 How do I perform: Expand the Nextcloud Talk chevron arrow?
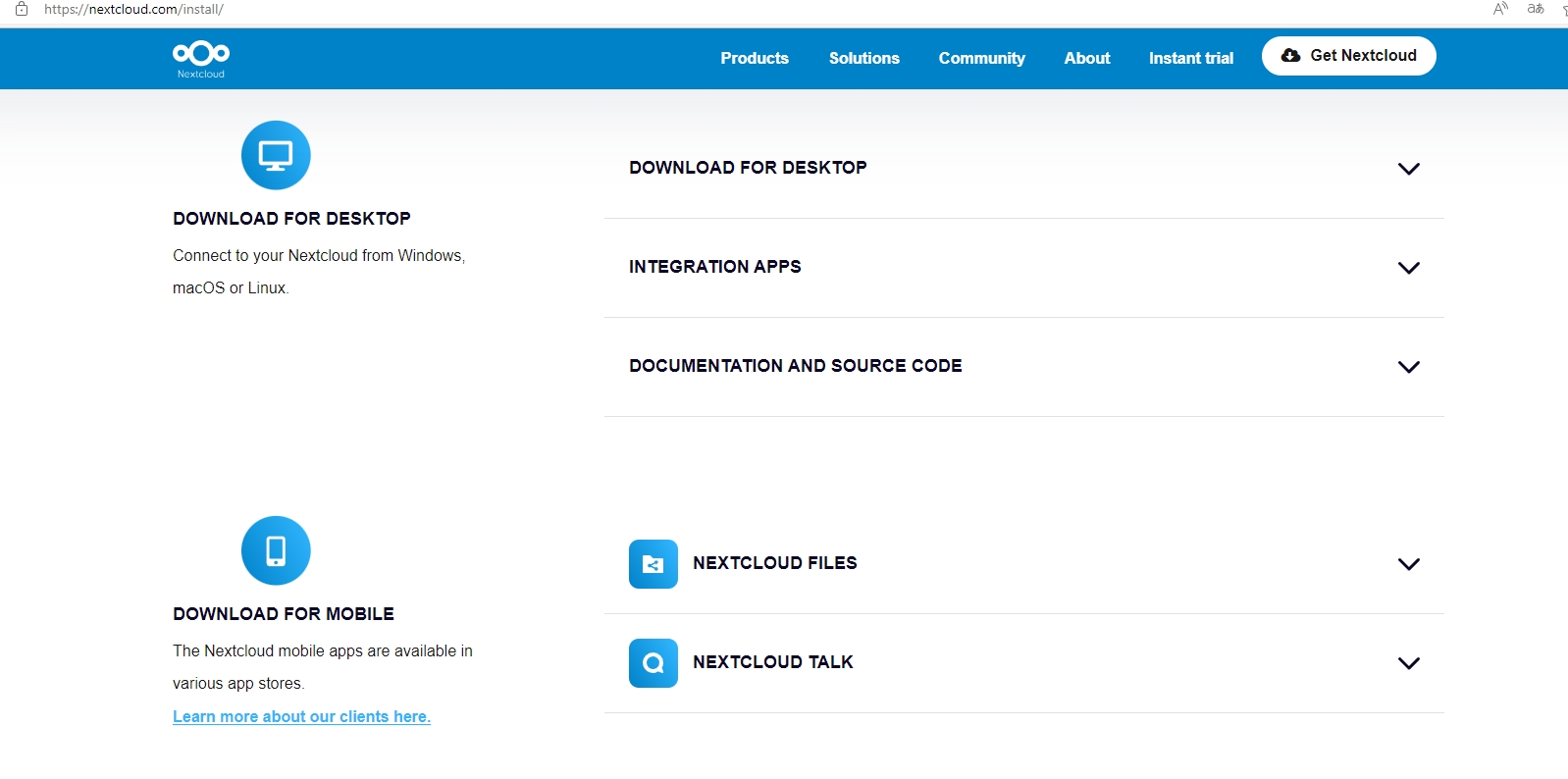pos(1408,663)
